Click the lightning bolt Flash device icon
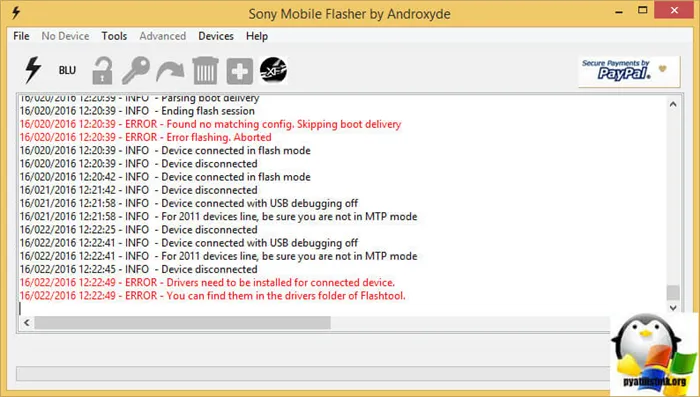Screen dimensions: 700x397 click(x=33, y=70)
